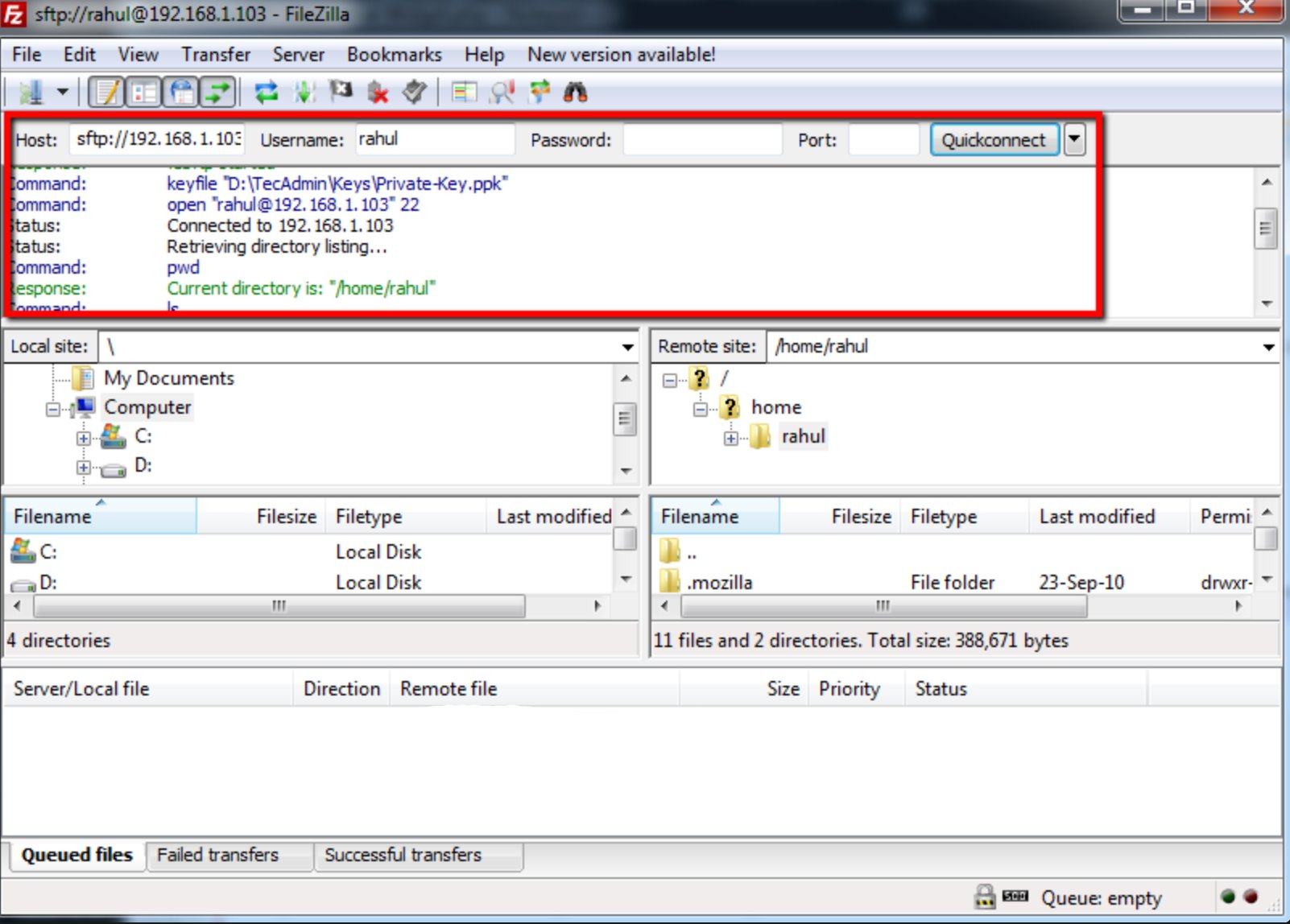The width and height of the screenshot is (1290, 924).
Task: Click the Process queue toolbar icon
Action: tap(304, 93)
